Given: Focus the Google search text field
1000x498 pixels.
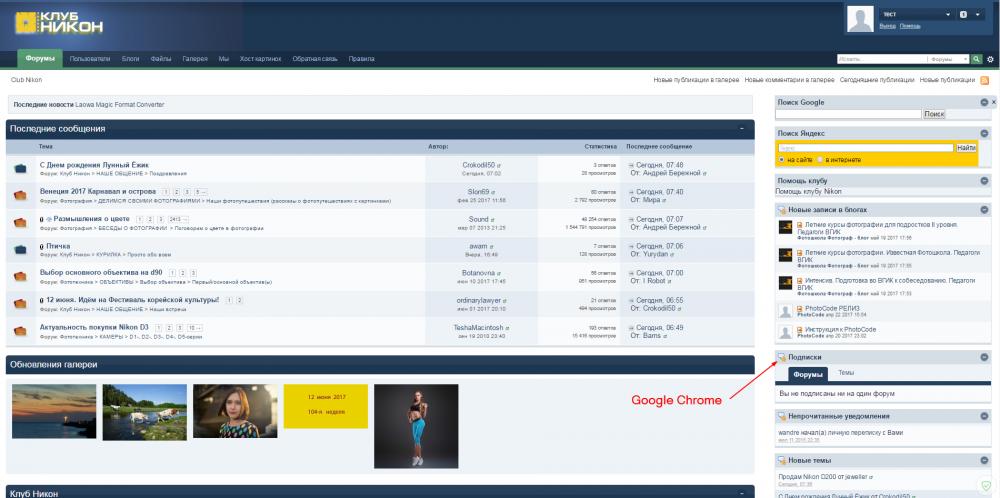Looking at the screenshot, I should [848, 114].
